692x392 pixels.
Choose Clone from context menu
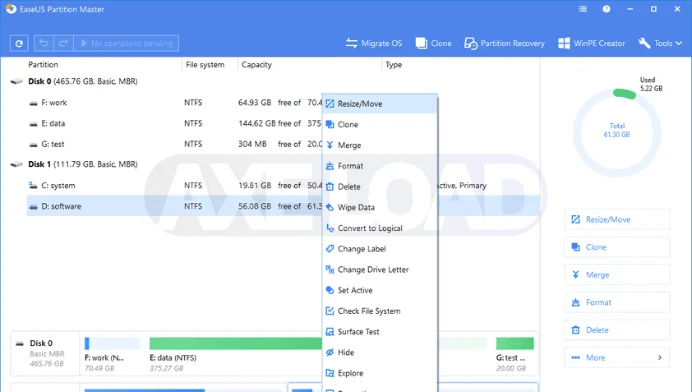click(380, 124)
